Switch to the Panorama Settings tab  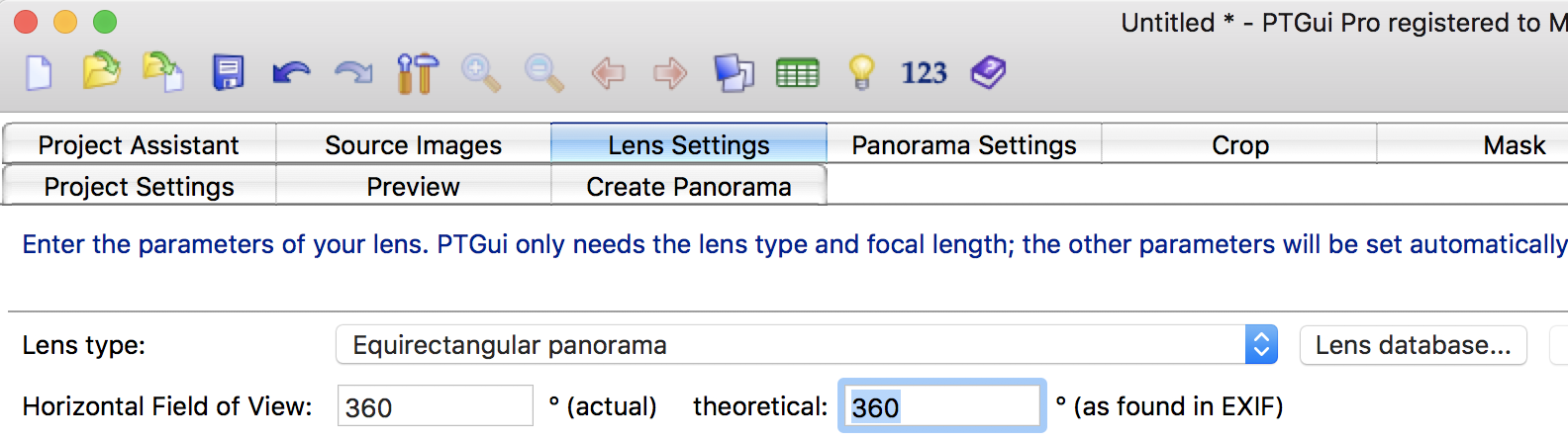point(964,145)
